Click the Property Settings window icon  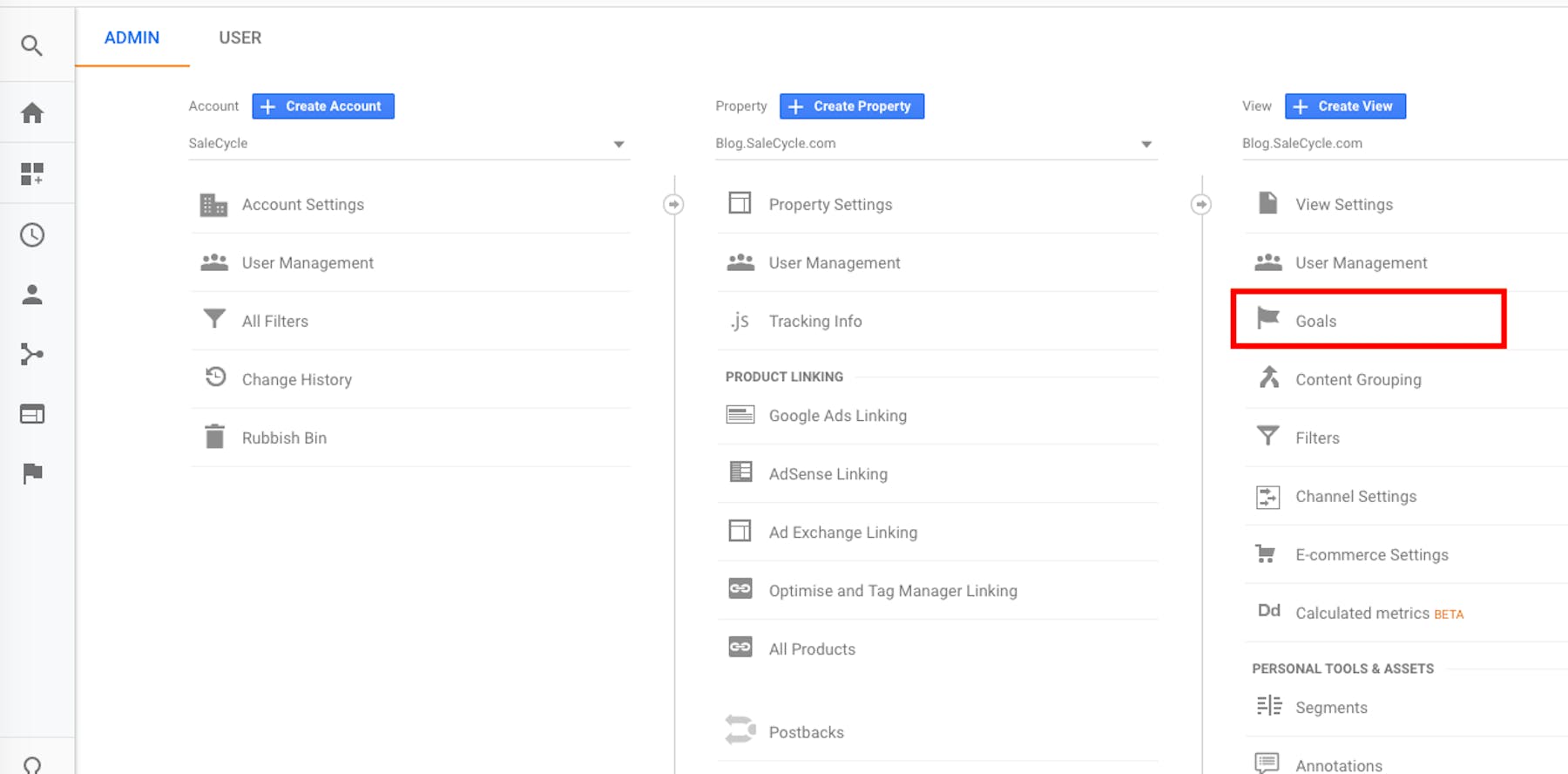click(x=740, y=203)
